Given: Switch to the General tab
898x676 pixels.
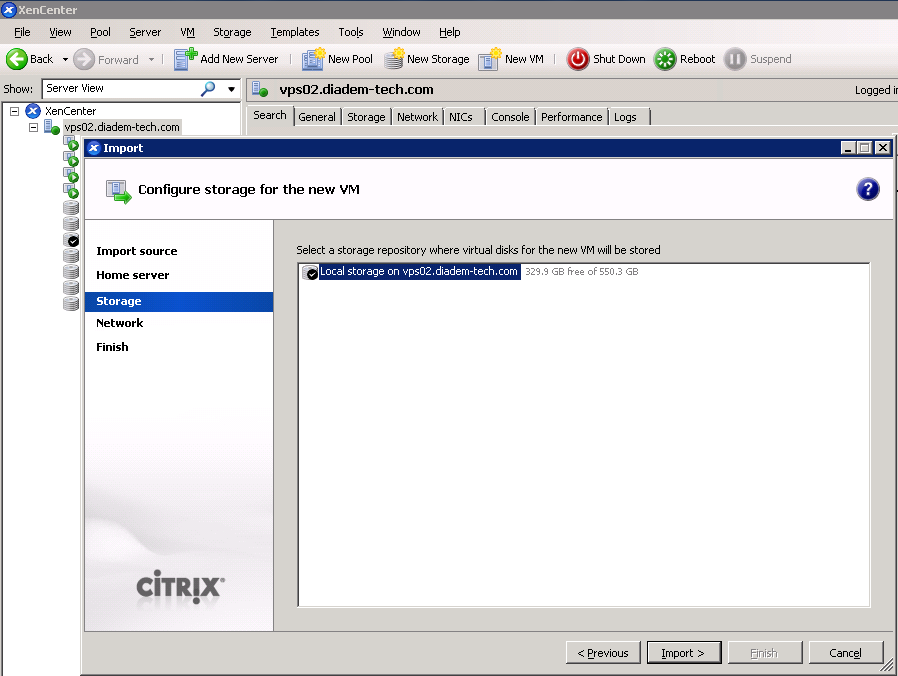Looking at the screenshot, I should point(317,117).
